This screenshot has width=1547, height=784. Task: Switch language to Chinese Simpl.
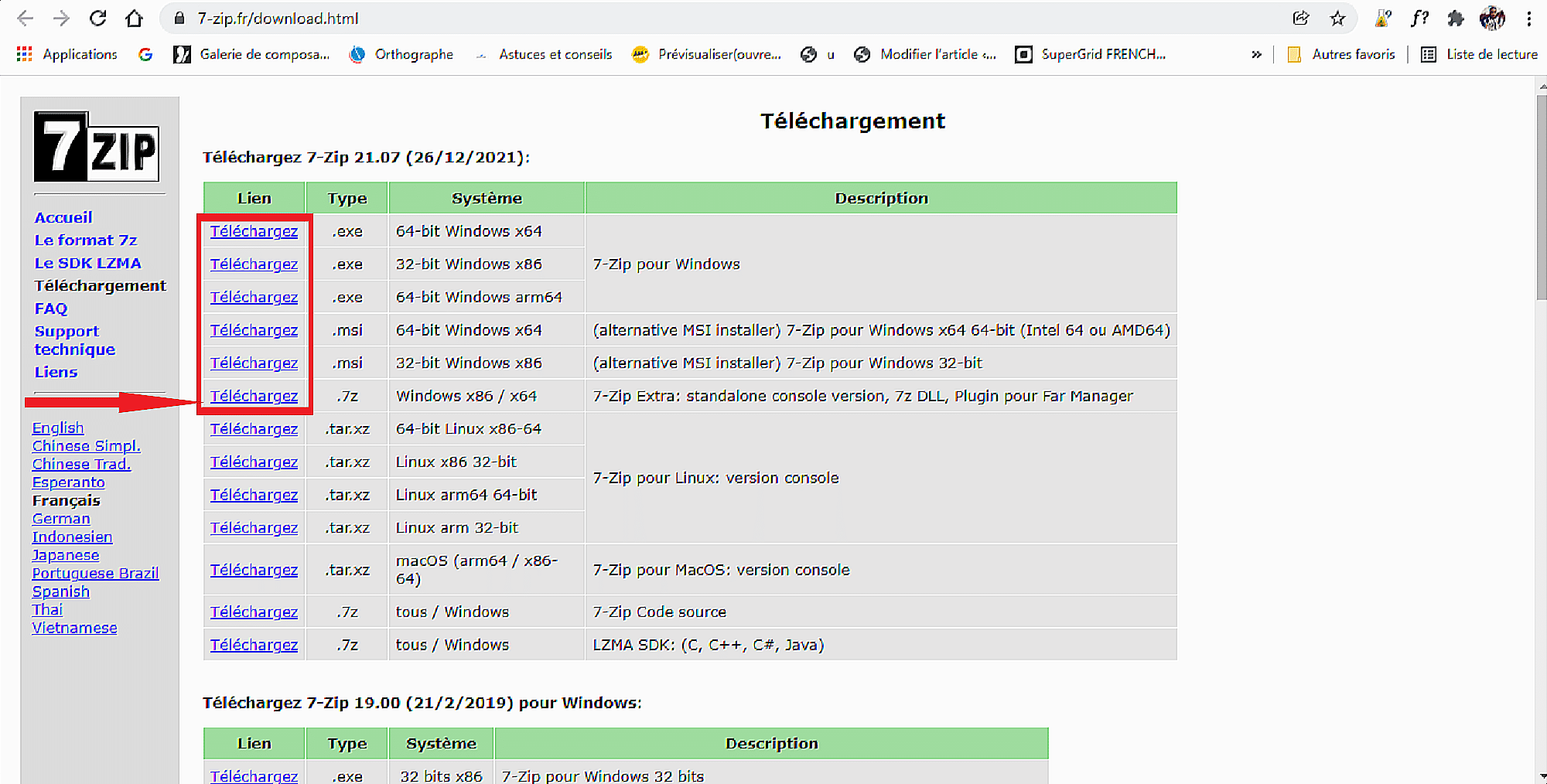[x=87, y=446]
